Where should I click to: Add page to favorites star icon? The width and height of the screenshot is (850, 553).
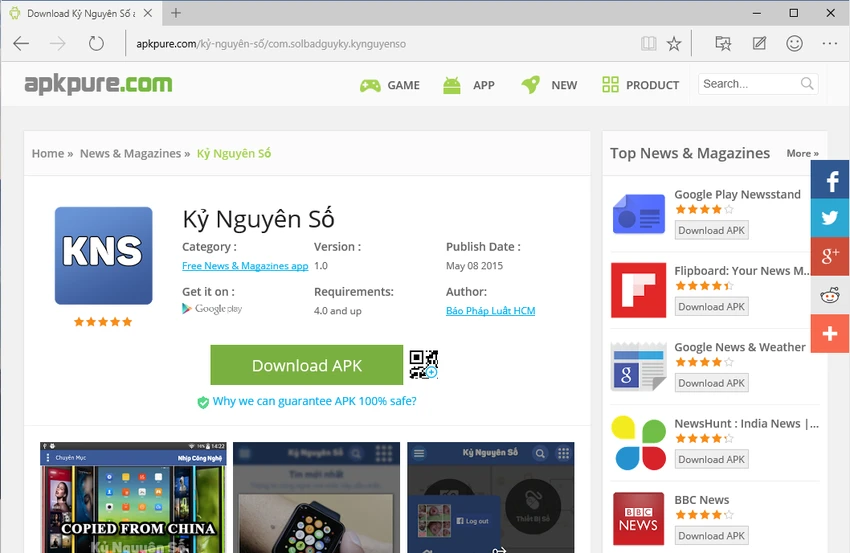(x=674, y=43)
